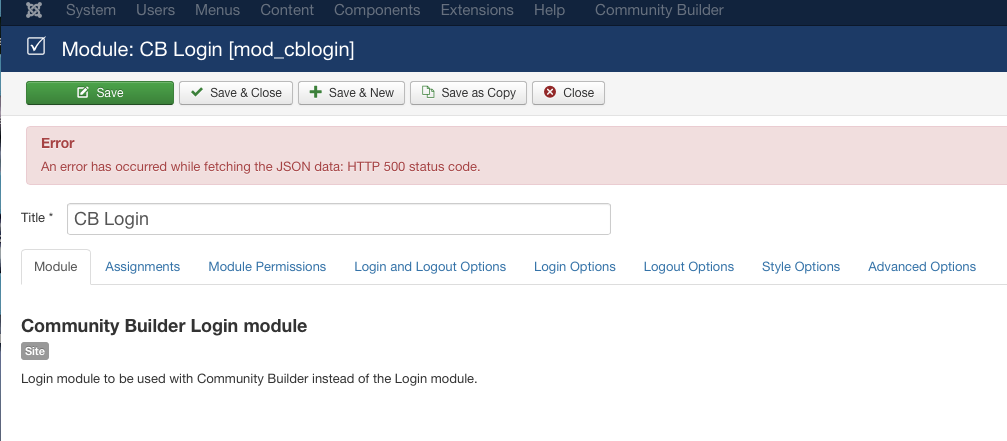This screenshot has width=1007, height=441.
Task: Open the Users menu
Action: [155, 10]
